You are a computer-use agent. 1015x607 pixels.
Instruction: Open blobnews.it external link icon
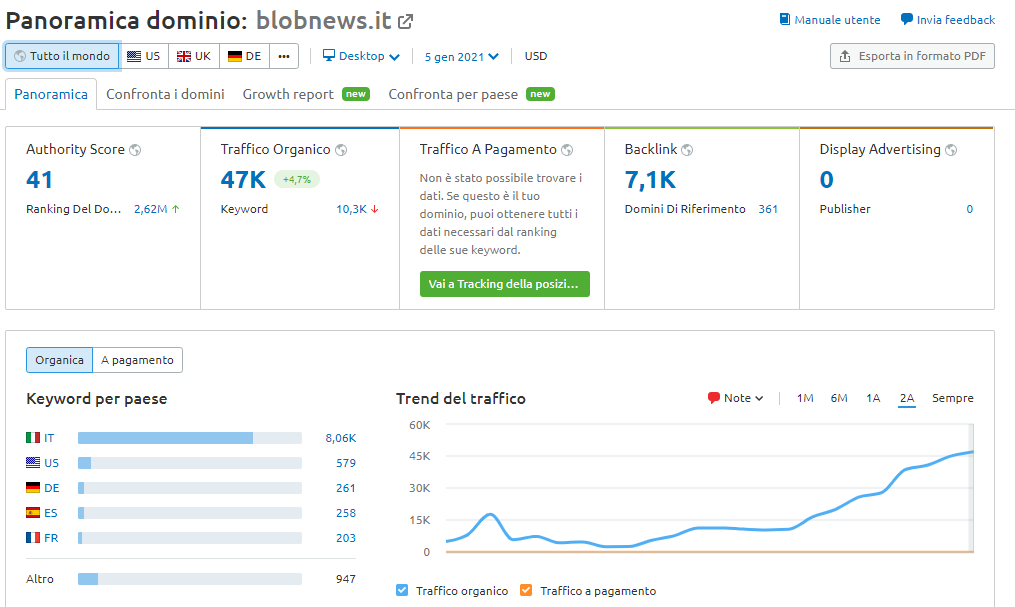click(405, 21)
